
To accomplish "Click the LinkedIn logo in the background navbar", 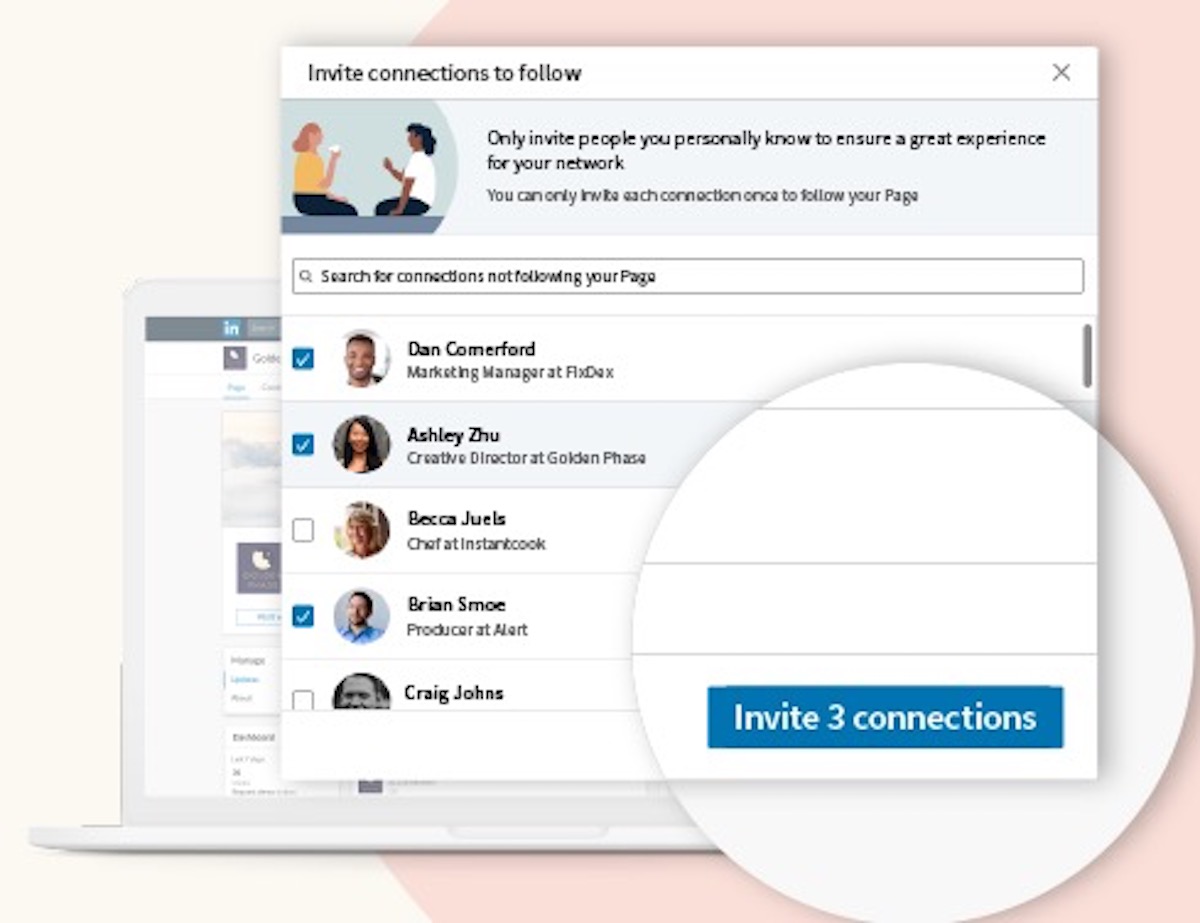I will click(231, 327).
